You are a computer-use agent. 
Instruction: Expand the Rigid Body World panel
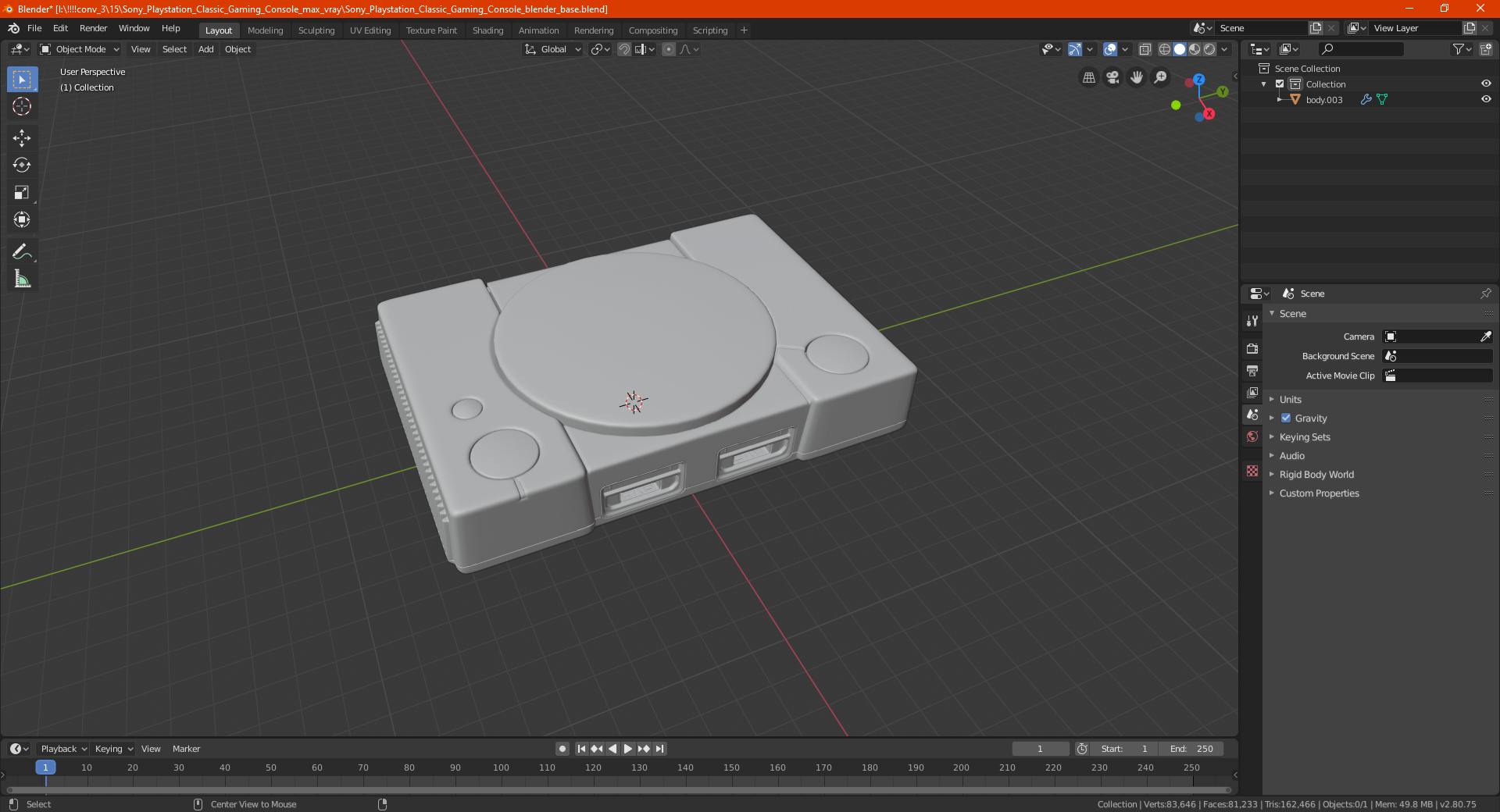click(1316, 475)
